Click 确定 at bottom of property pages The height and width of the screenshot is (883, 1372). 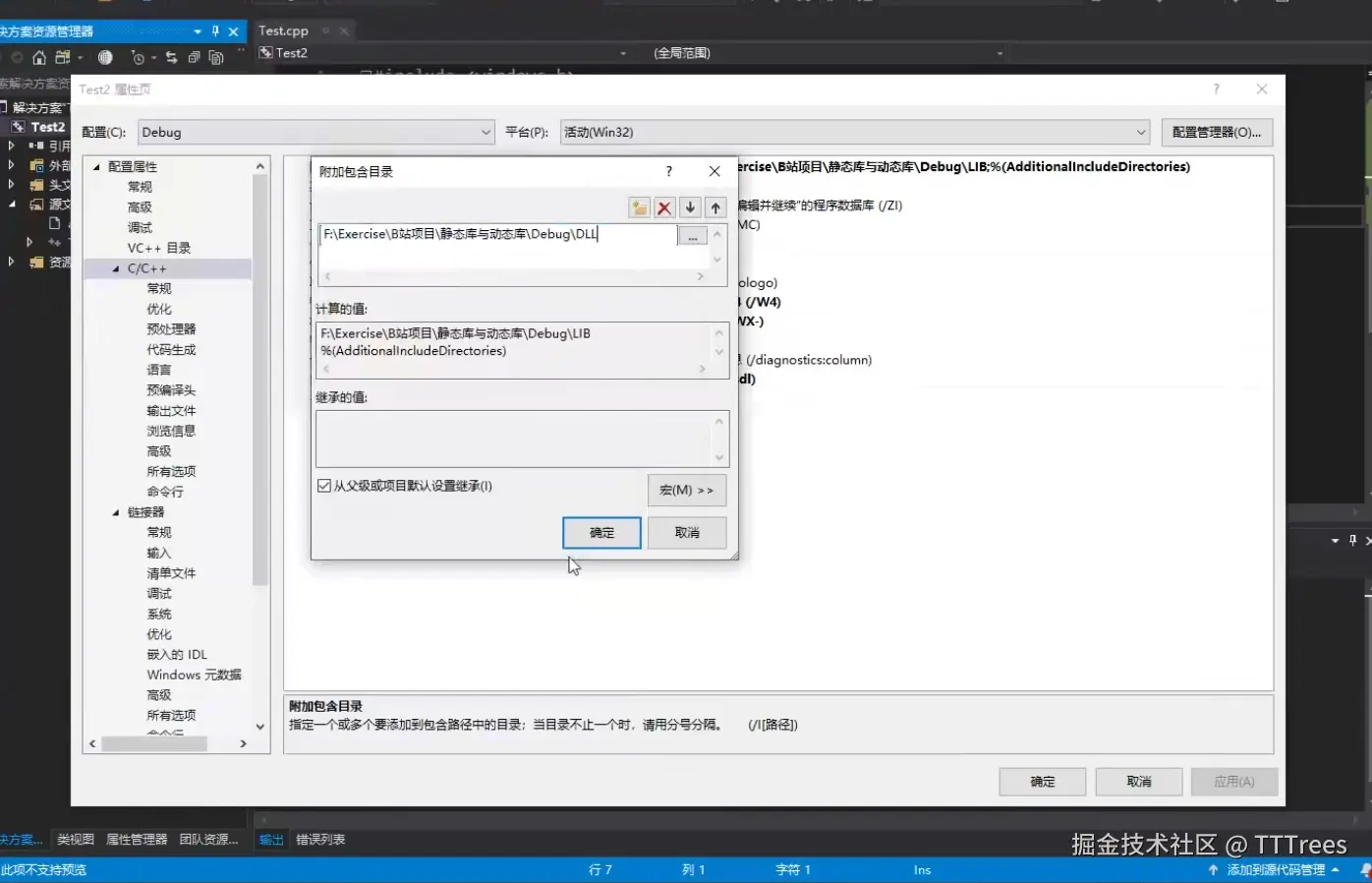tap(1043, 782)
